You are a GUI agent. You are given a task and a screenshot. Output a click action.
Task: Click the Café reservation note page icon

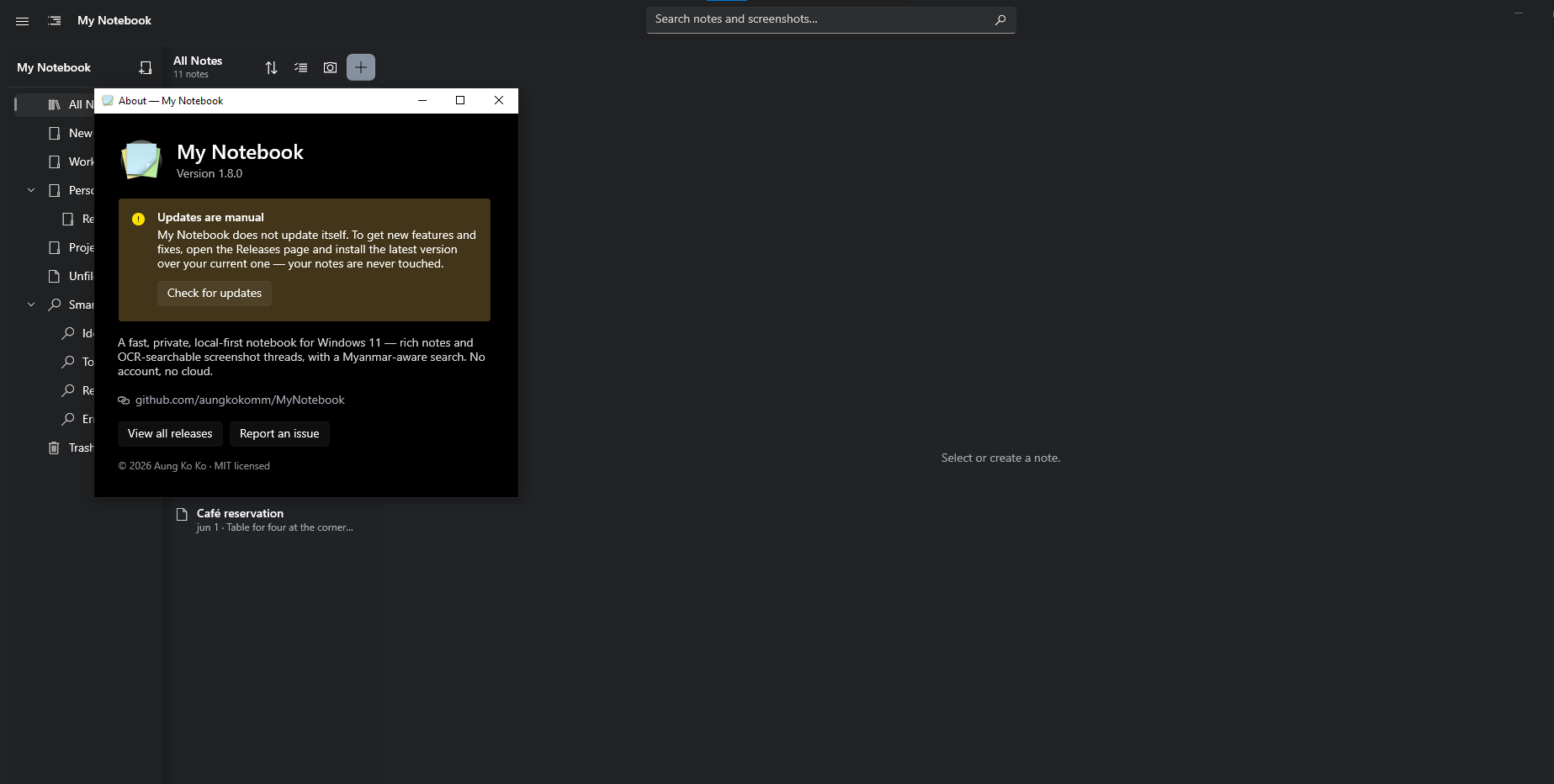coord(182,514)
